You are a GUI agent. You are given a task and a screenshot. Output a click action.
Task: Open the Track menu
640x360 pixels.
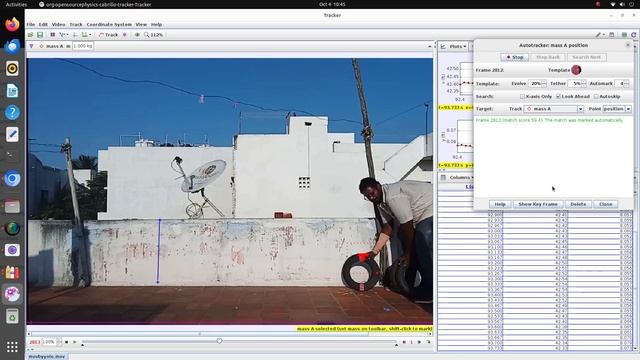pos(76,24)
